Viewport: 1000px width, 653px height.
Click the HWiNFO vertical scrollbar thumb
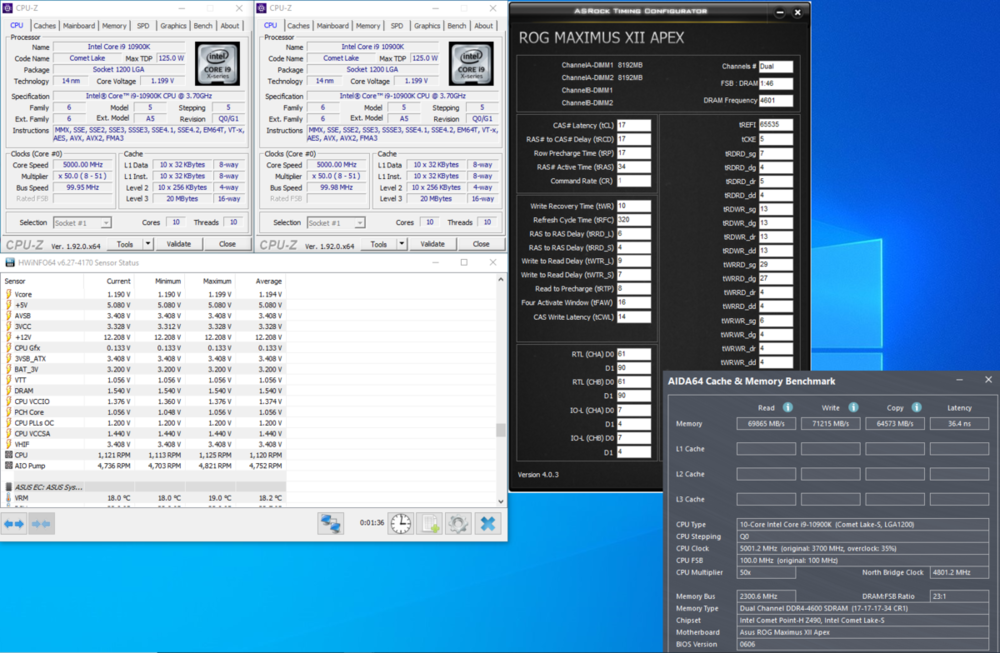point(501,430)
